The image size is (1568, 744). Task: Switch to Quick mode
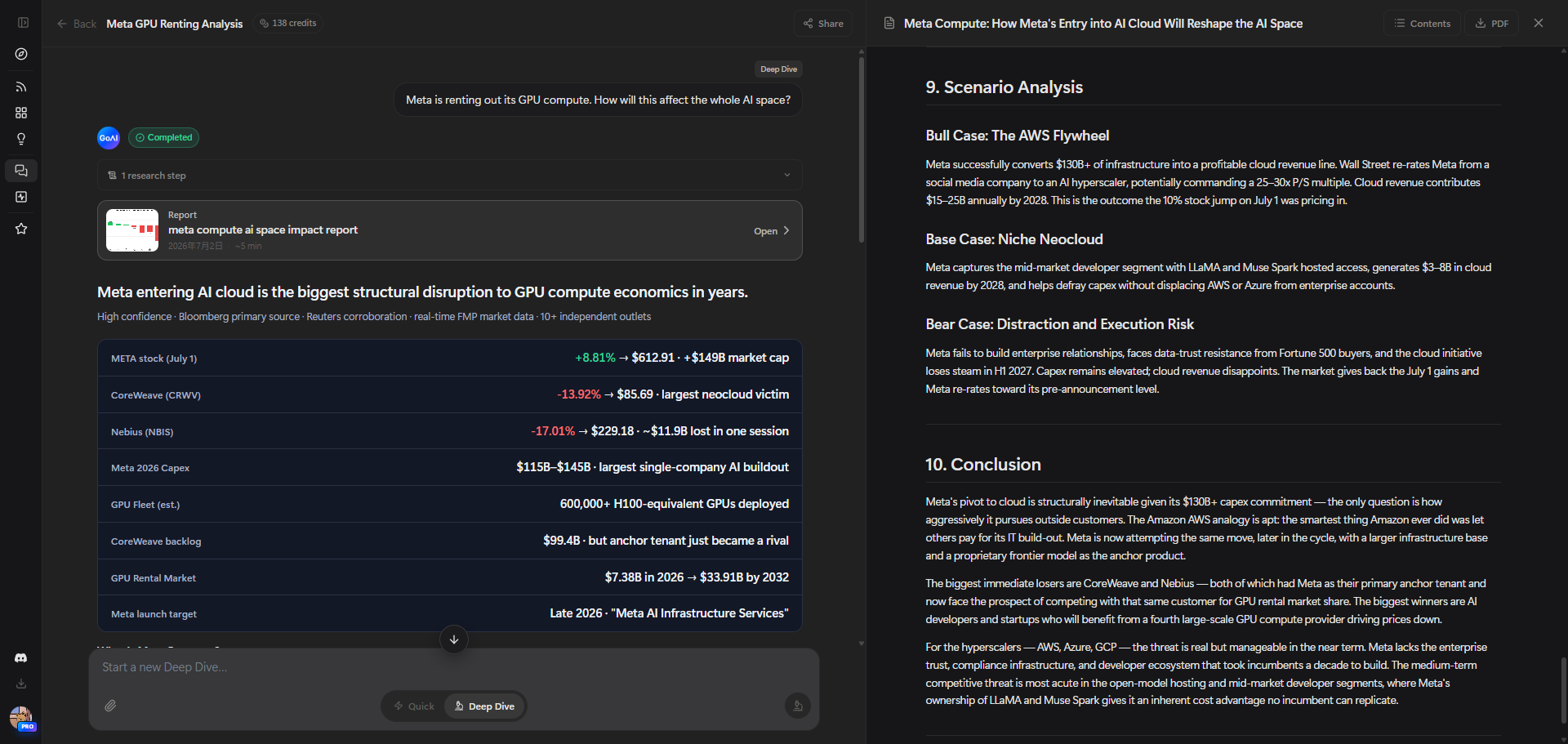[414, 706]
